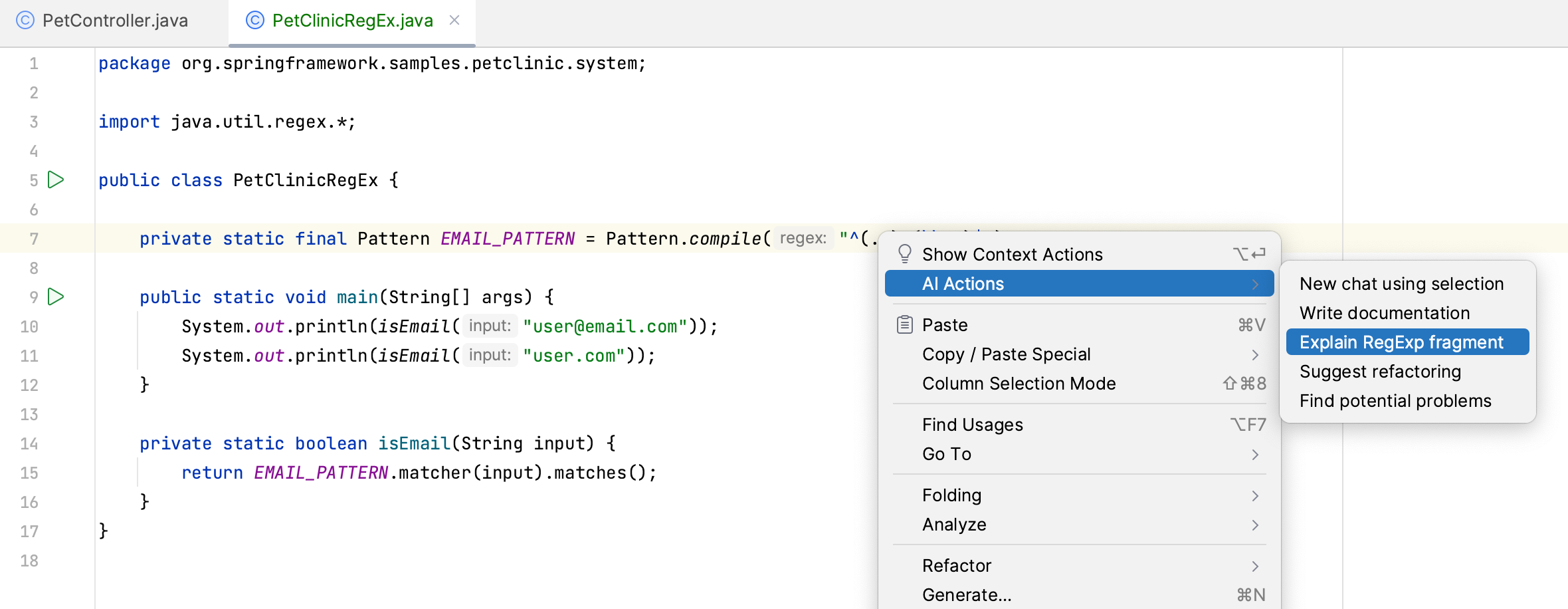1568x609 pixels.
Task: Click the import java.util.regex.* statement
Action: pyautogui.click(x=227, y=122)
